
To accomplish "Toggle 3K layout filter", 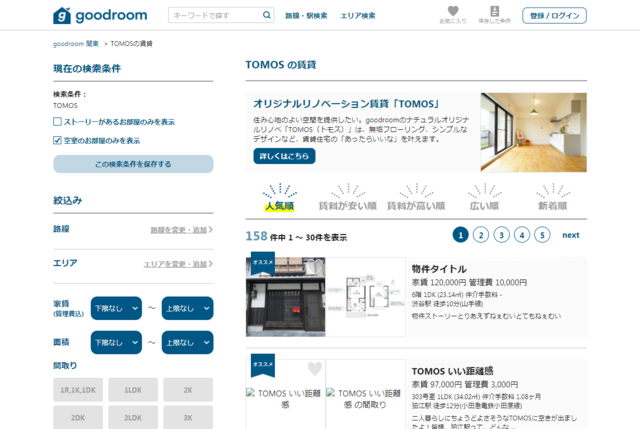I will click(x=188, y=417).
